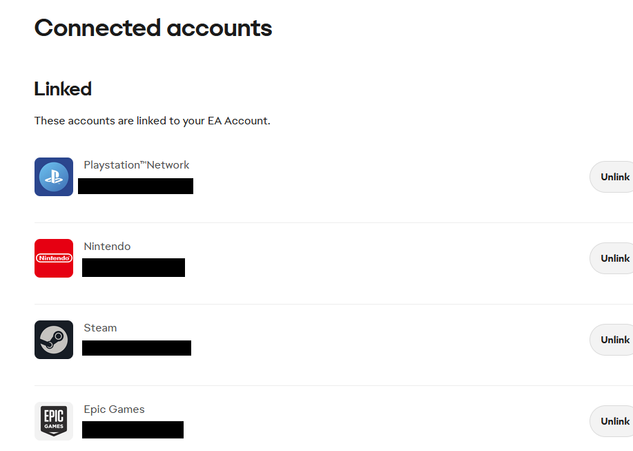This screenshot has height=451, width=633.
Task: Select the Nintendo label text
Action: click(x=107, y=246)
